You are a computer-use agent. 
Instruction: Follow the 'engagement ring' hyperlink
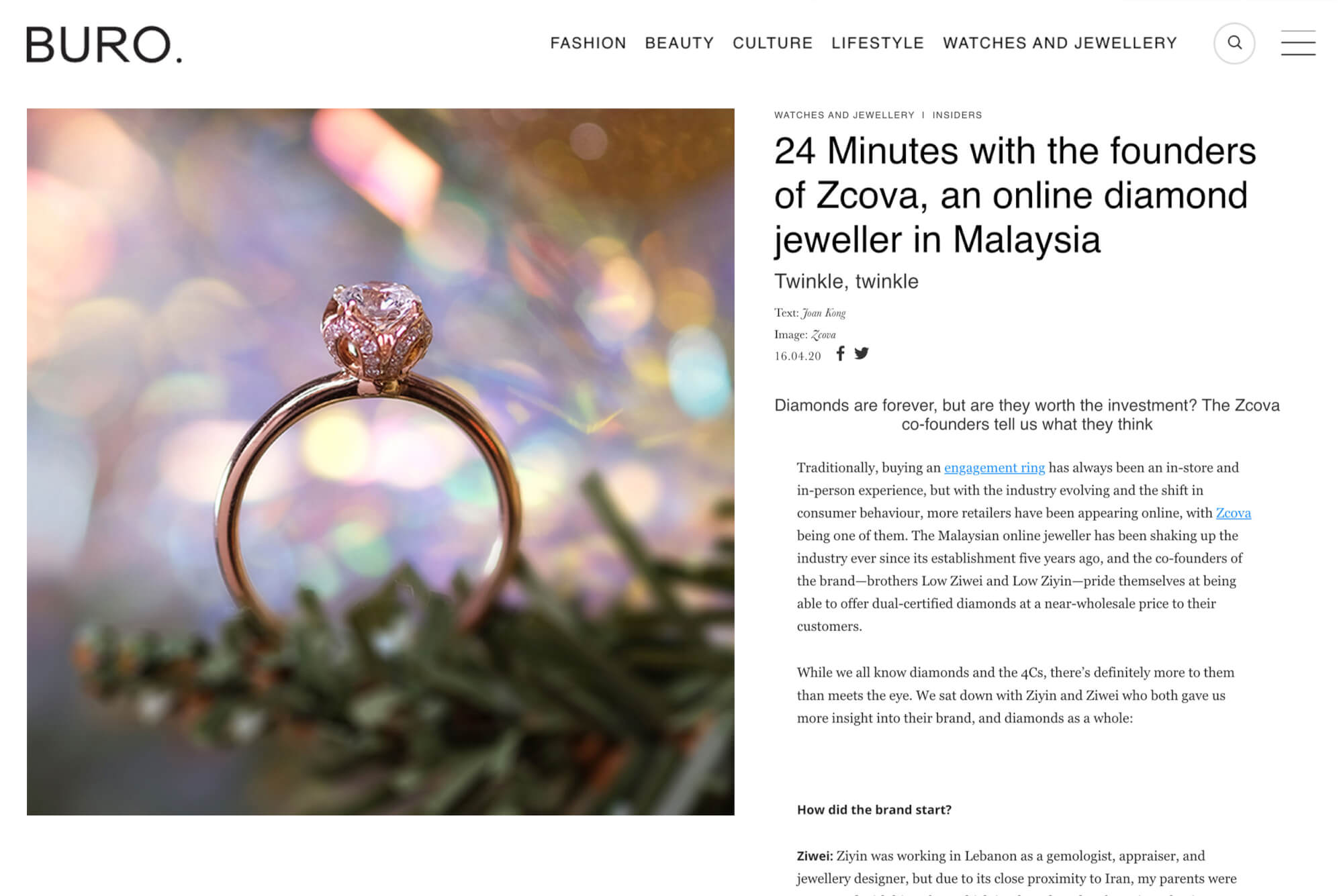[x=994, y=468]
